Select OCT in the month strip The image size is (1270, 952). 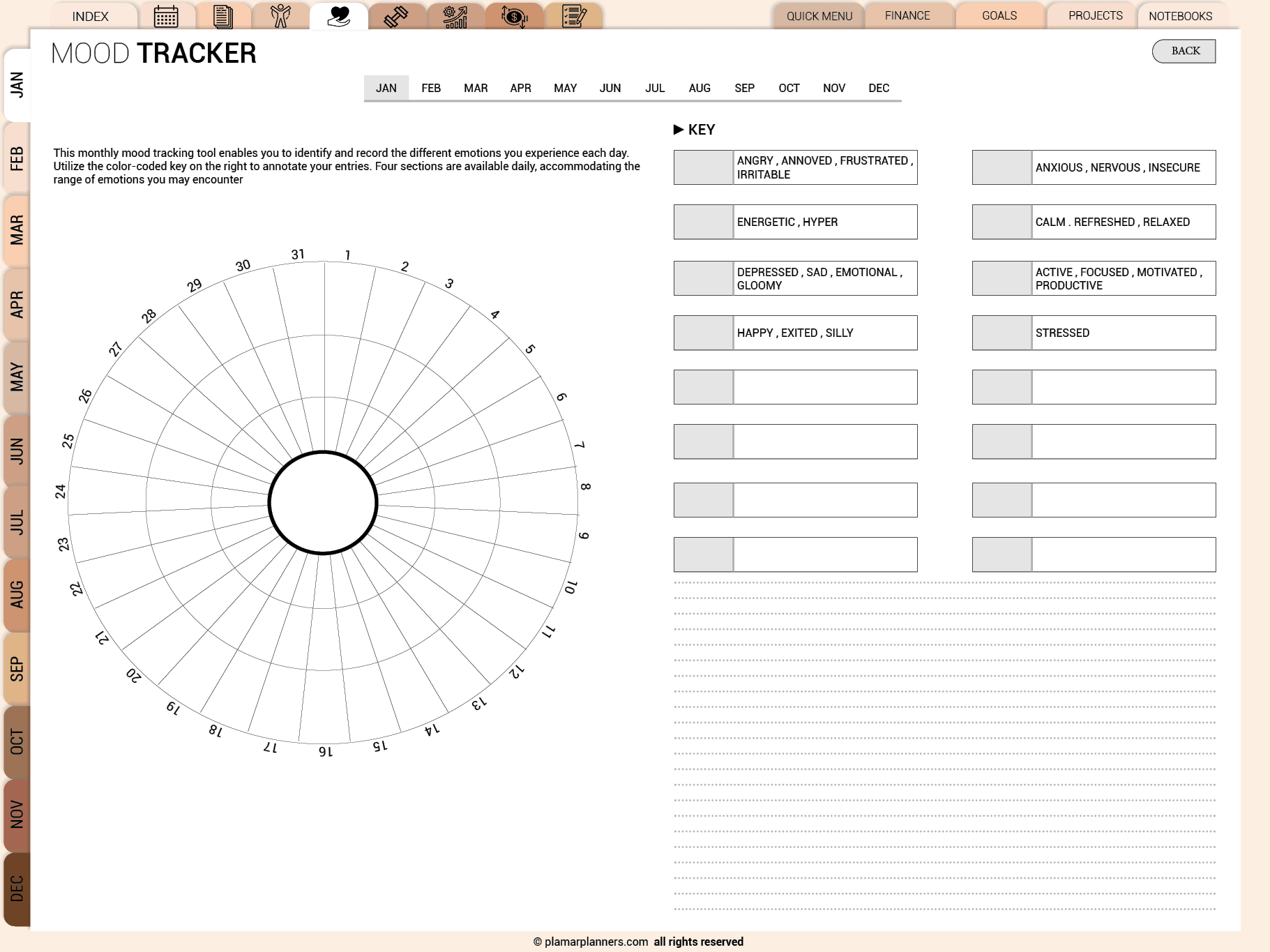coord(789,88)
